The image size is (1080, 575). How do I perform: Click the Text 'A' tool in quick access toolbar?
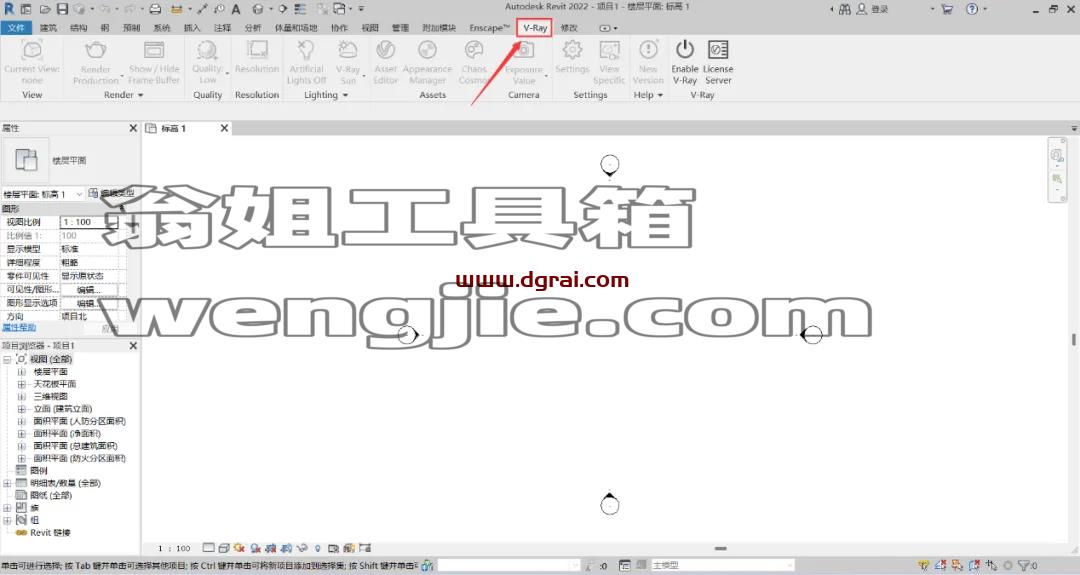click(236, 9)
